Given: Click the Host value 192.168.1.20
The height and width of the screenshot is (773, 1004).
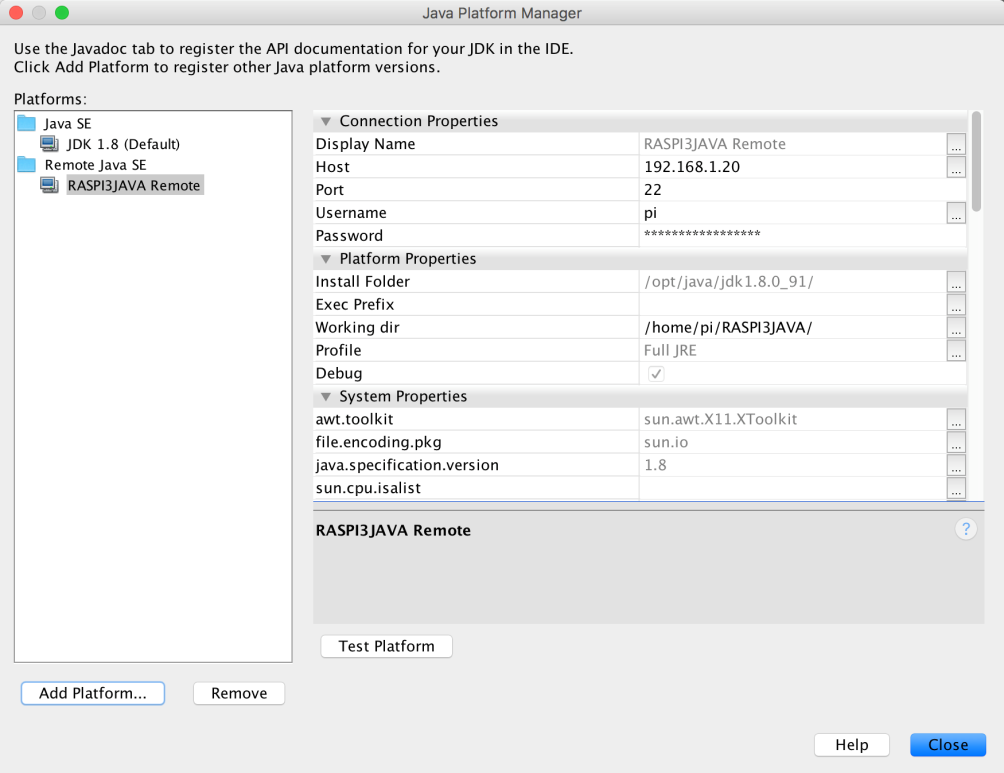Looking at the screenshot, I should click(692, 167).
